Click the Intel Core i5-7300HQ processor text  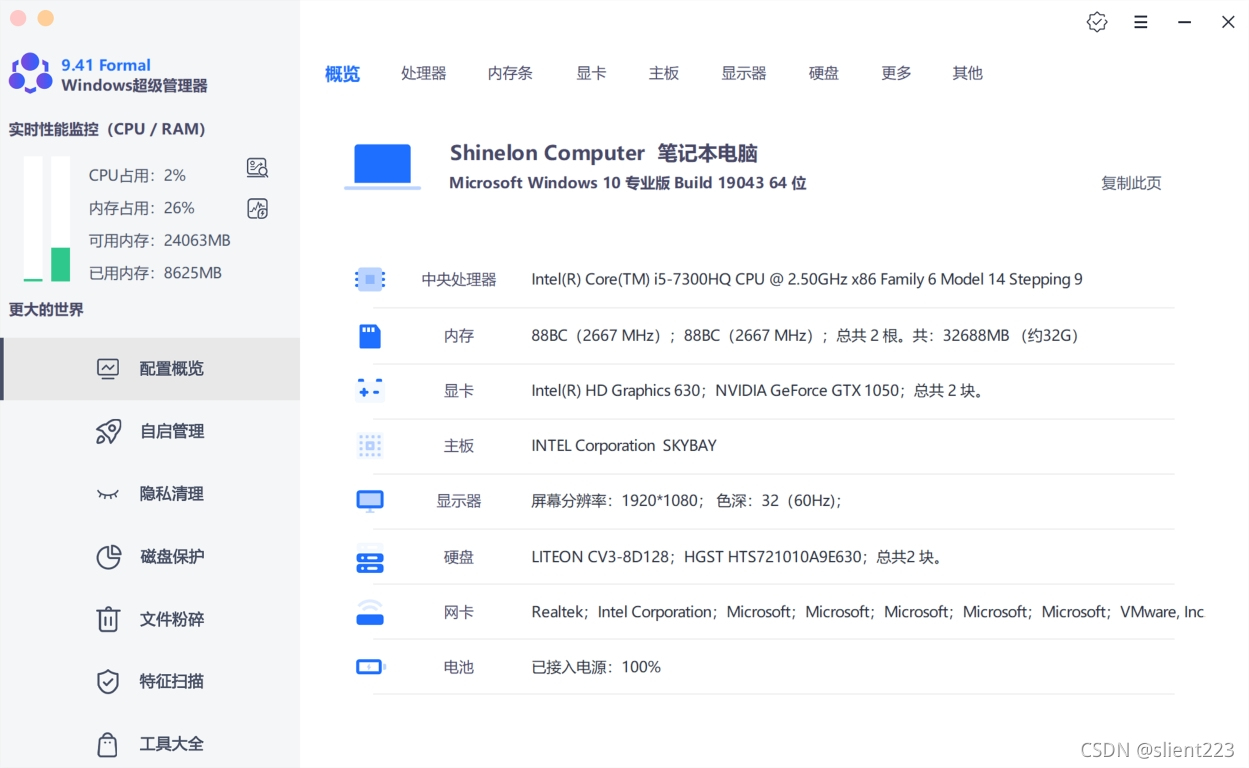pyautogui.click(x=807, y=280)
